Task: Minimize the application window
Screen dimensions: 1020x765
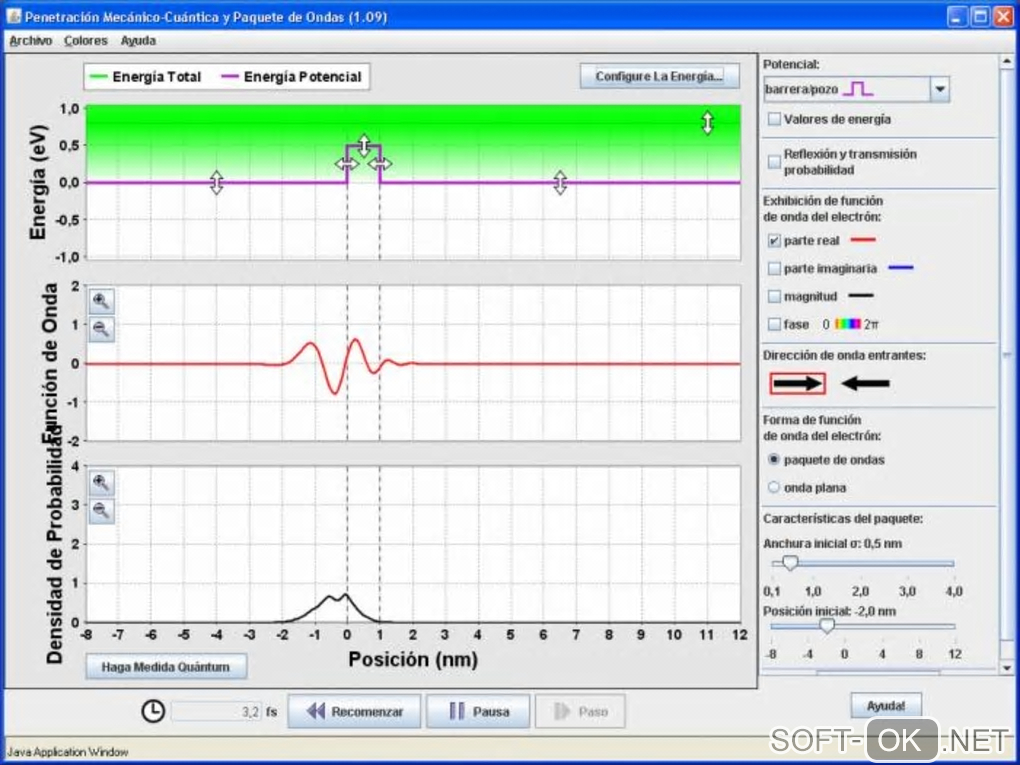Action: click(956, 16)
